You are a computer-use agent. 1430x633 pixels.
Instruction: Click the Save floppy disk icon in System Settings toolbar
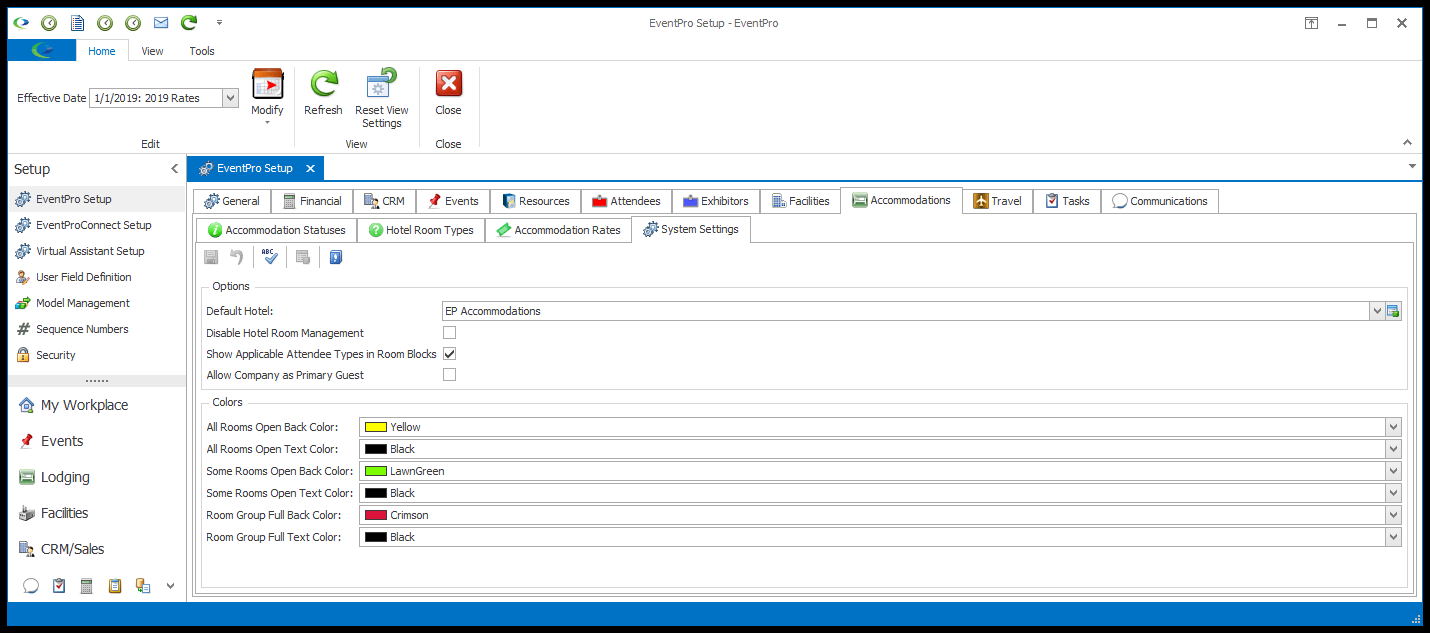(211, 257)
